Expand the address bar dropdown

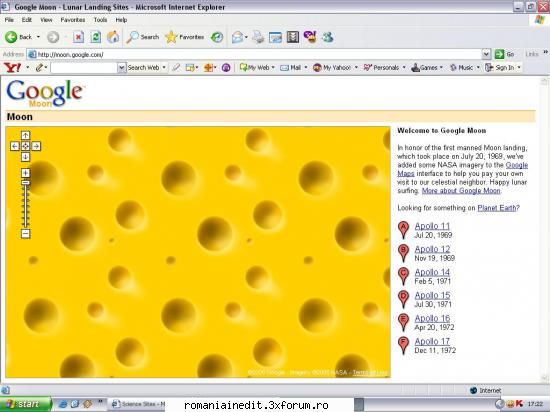[486, 54]
